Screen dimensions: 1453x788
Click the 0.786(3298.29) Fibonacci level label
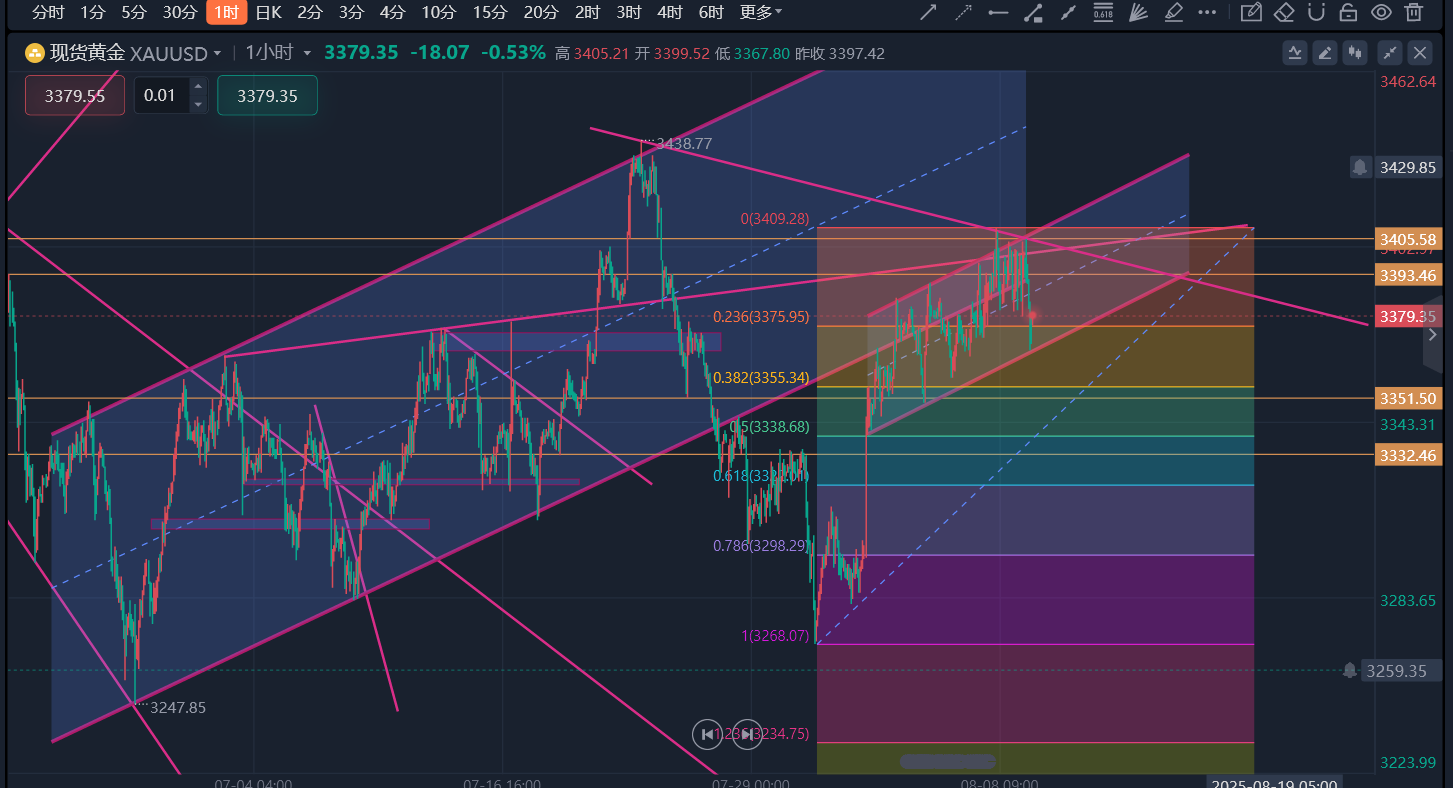[760, 545]
